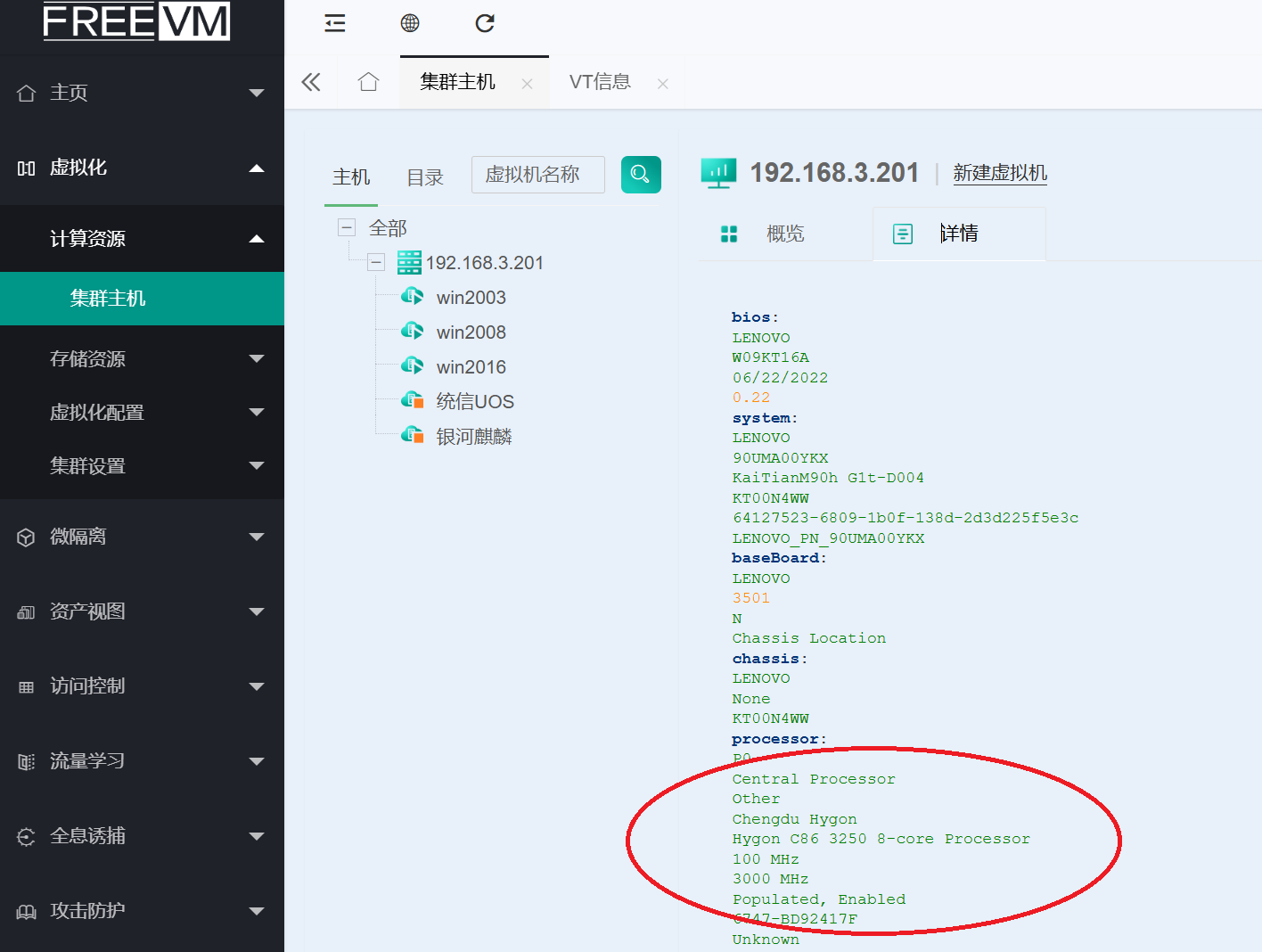The width and height of the screenshot is (1262, 952).
Task: Click the 新建虚拟机 link
Action: [1000, 173]
